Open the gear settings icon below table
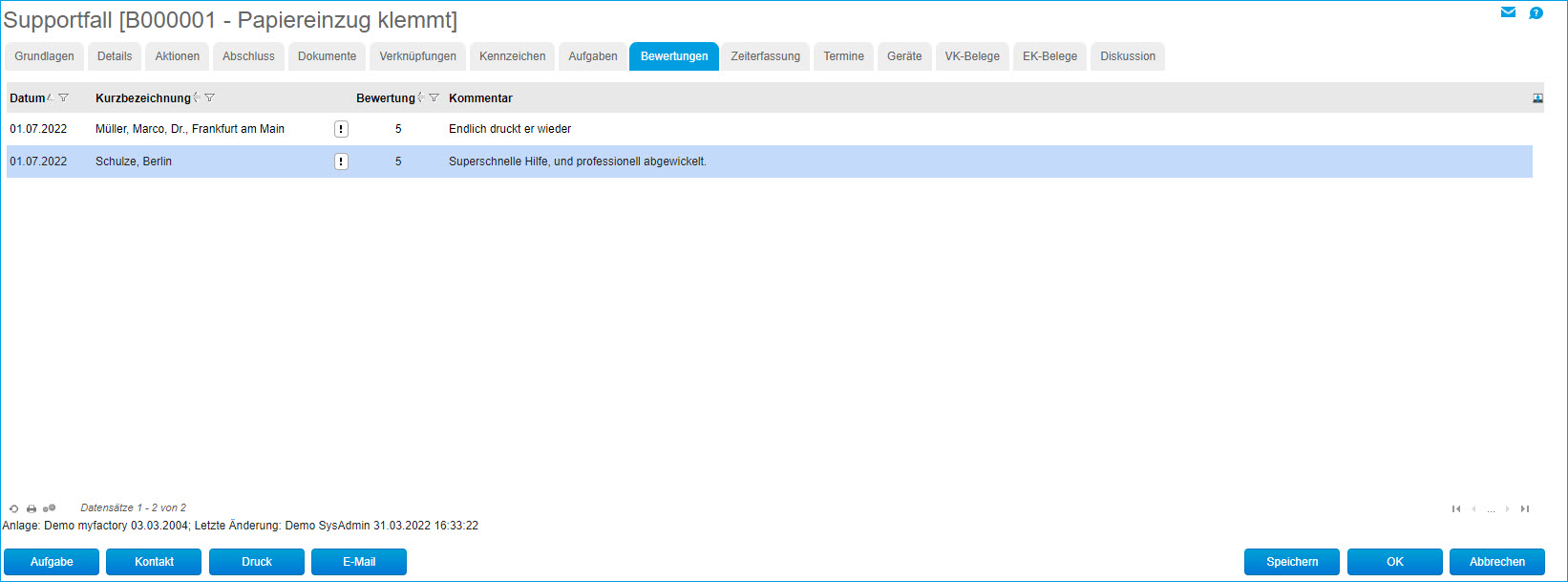 tap(49, 508)
